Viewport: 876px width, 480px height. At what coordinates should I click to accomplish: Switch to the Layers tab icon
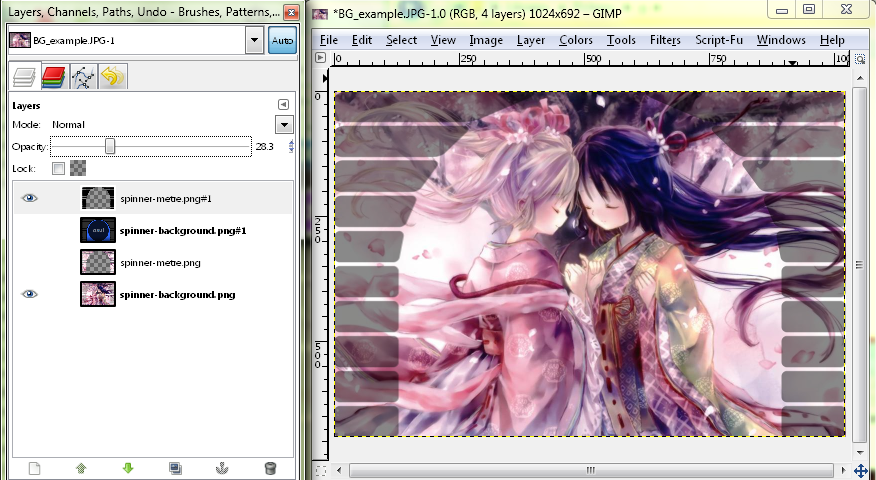pos(24,77)
